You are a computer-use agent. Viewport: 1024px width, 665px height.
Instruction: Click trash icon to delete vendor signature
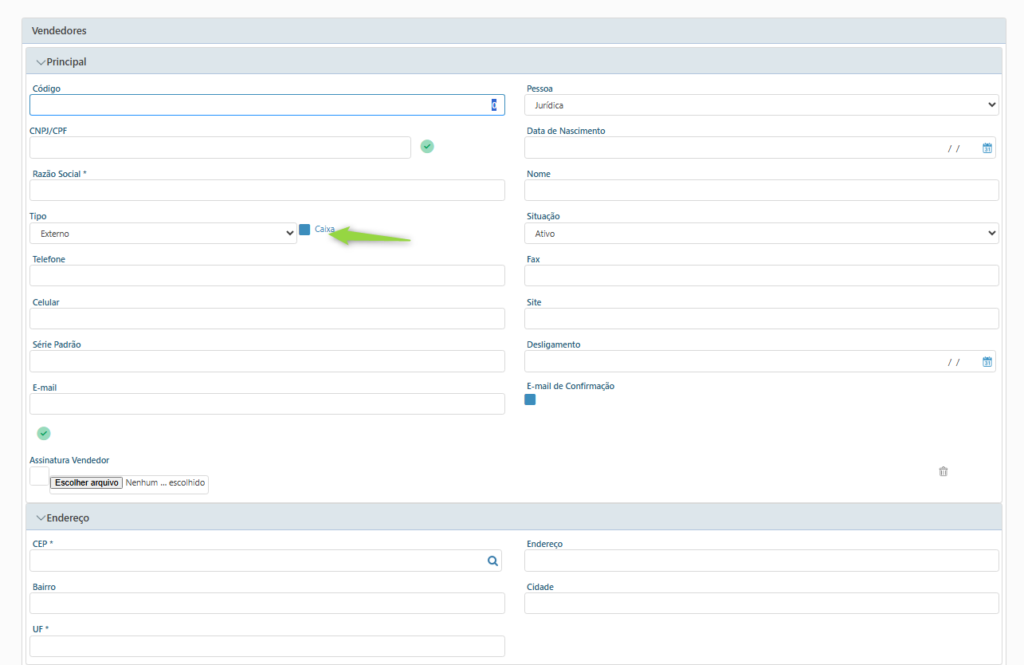(x=943, y=471)
